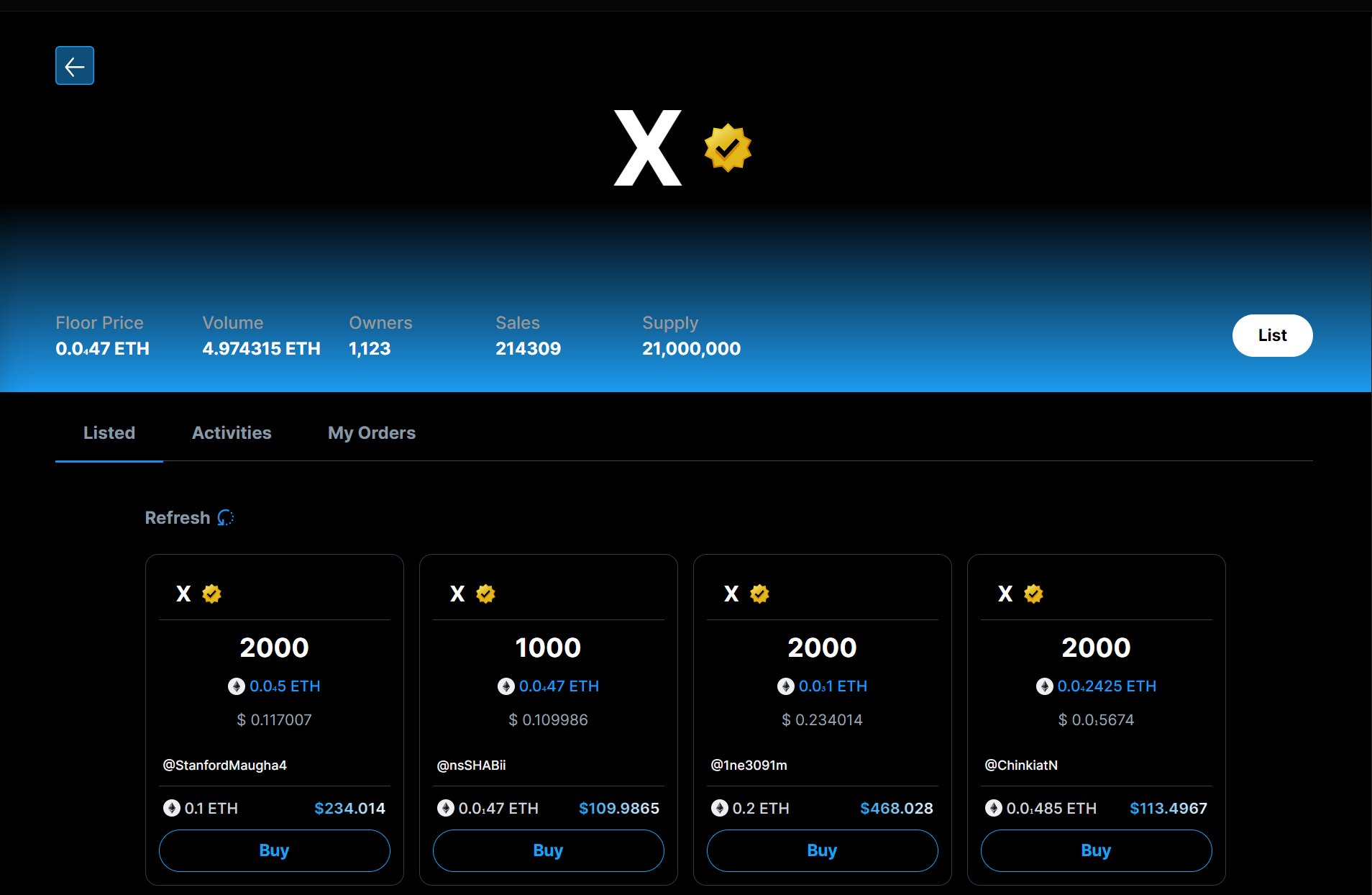Click verified badge on nsSHABii card

point(485,594)
